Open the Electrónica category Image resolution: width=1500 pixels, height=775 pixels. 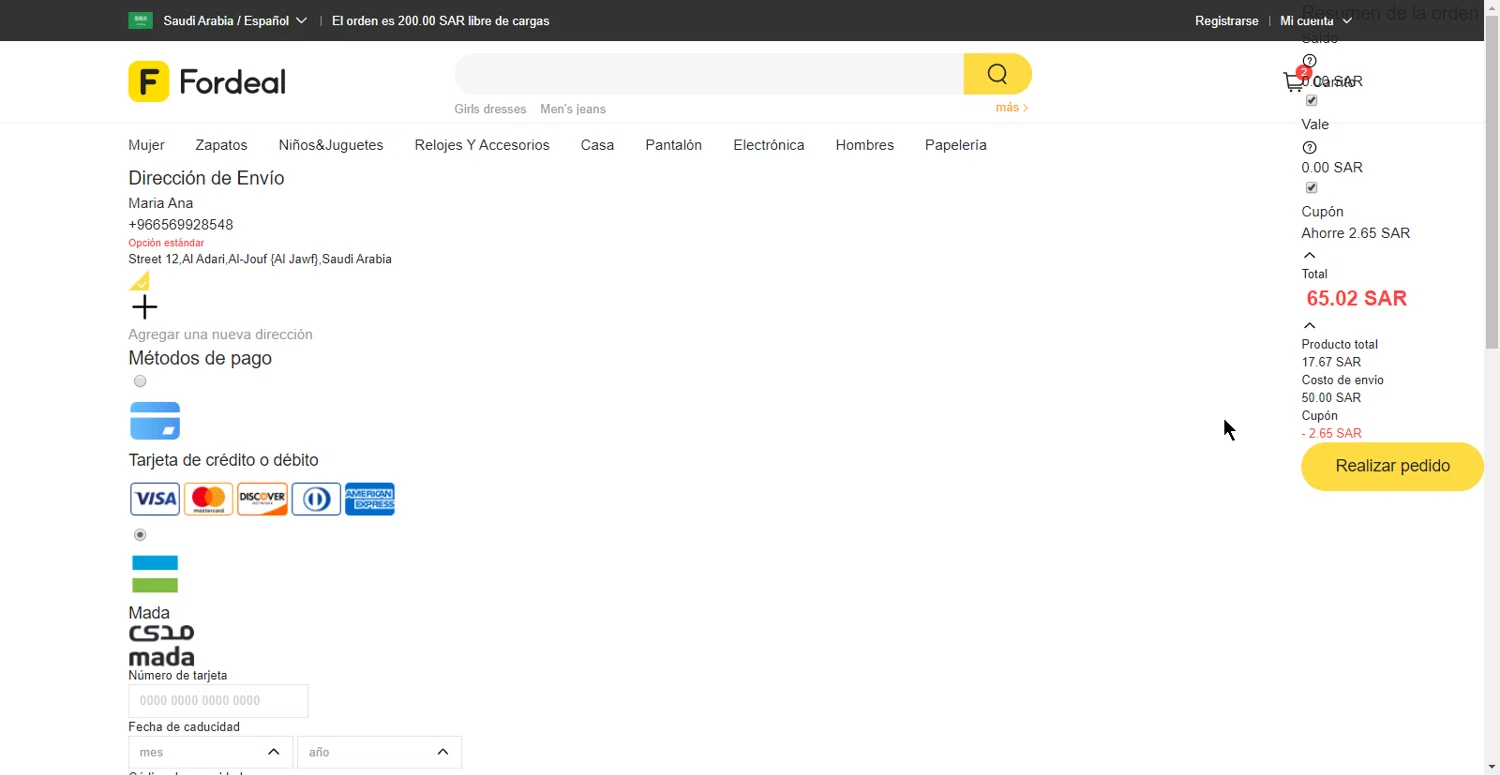[769, 145]
